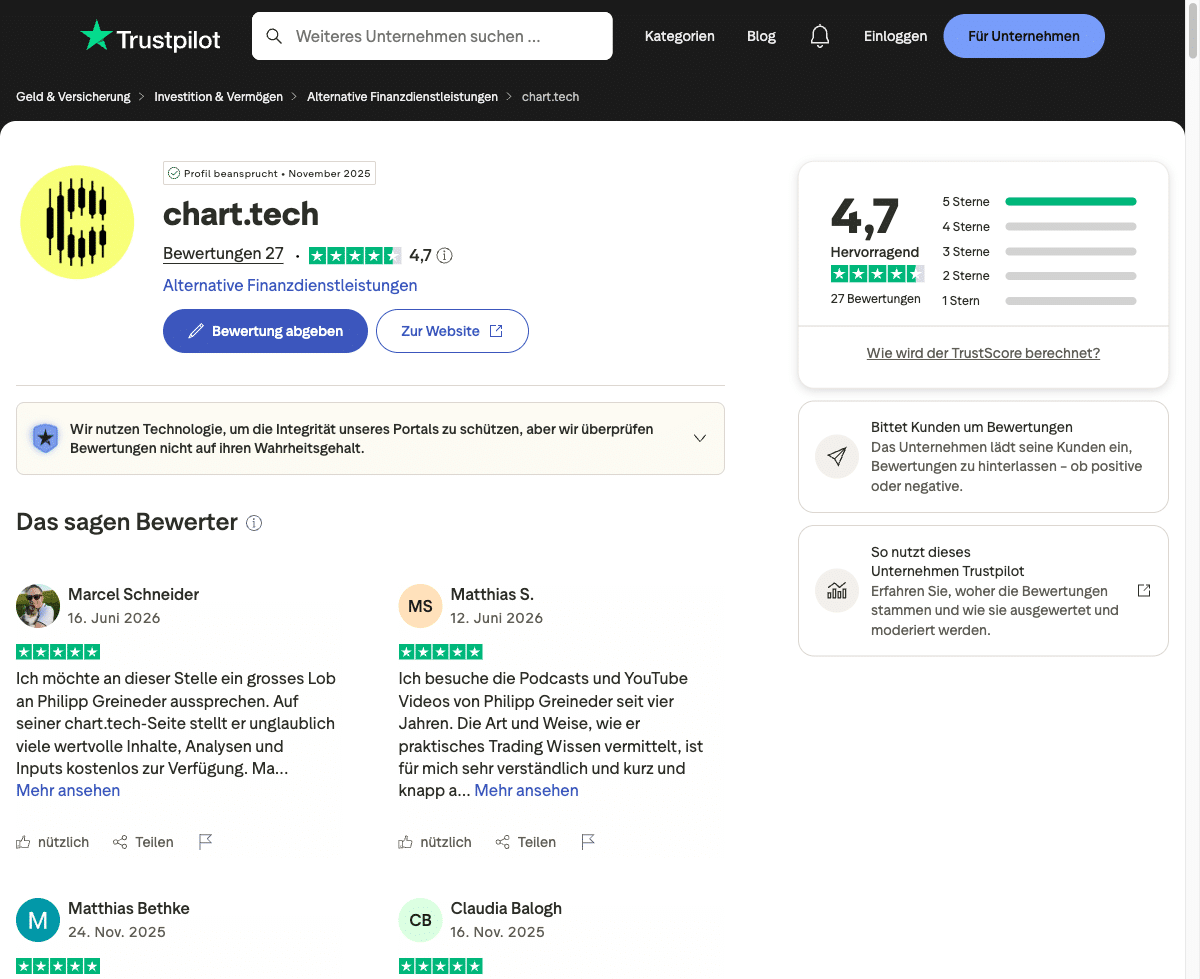The image size is (1200, 979).
Task: Click Geld & Versicherung breadcrumb
Action: pyautogui.click(x=73, y=97)
